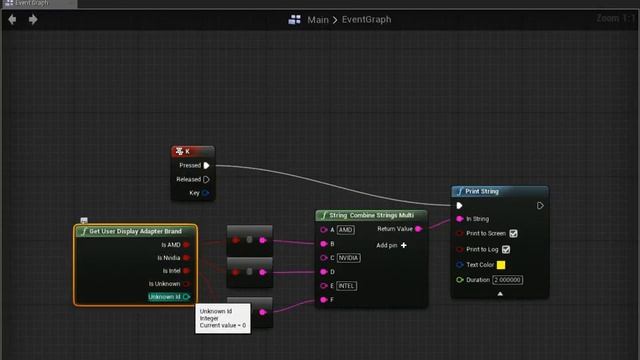Click the Return Value output pin
The height and width of the screenshot is (360, 640).
pyautogui.click(x=418, y=229)
